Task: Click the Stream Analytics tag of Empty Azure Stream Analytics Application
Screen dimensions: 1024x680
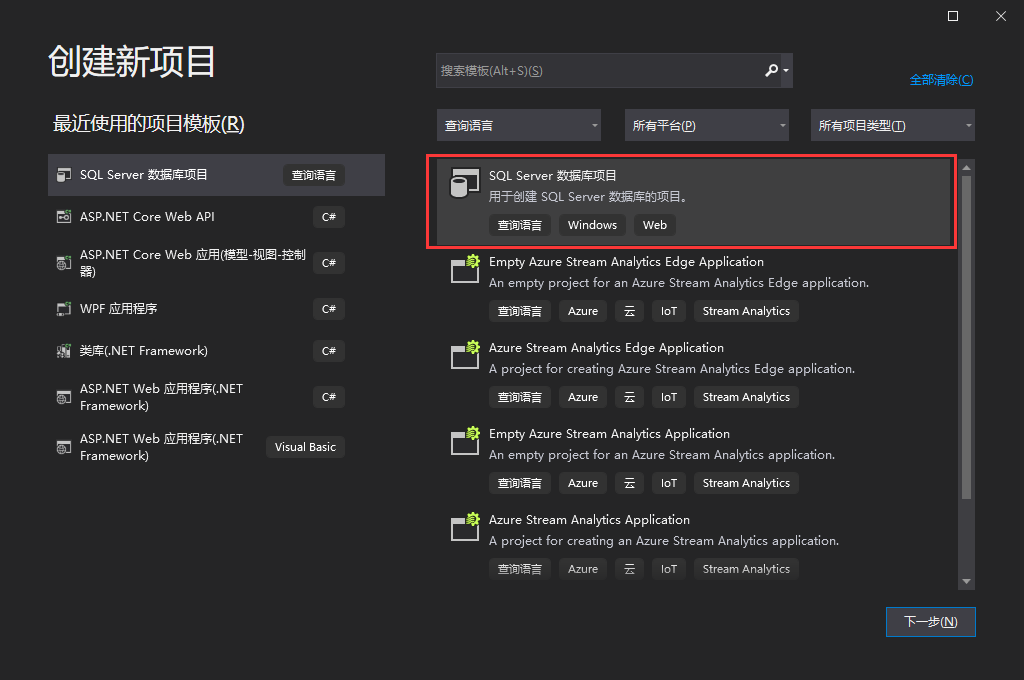Action: (746, 483)
